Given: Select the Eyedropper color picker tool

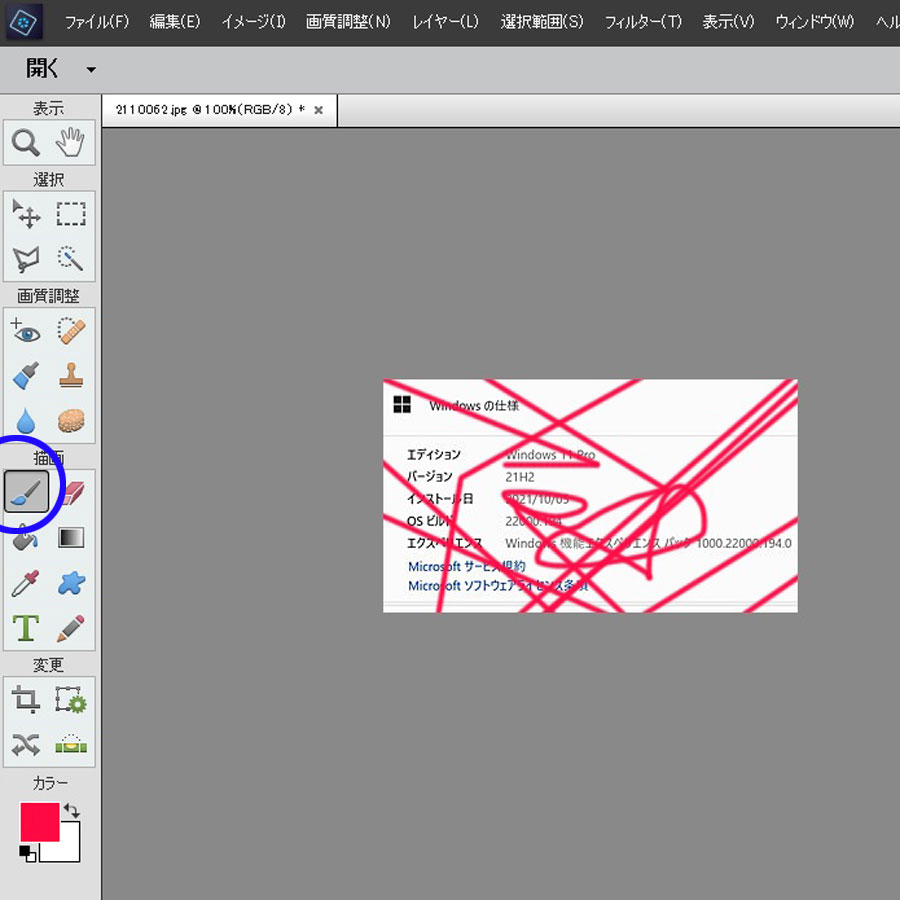Looking at the screenshot, I should [26, 583].
